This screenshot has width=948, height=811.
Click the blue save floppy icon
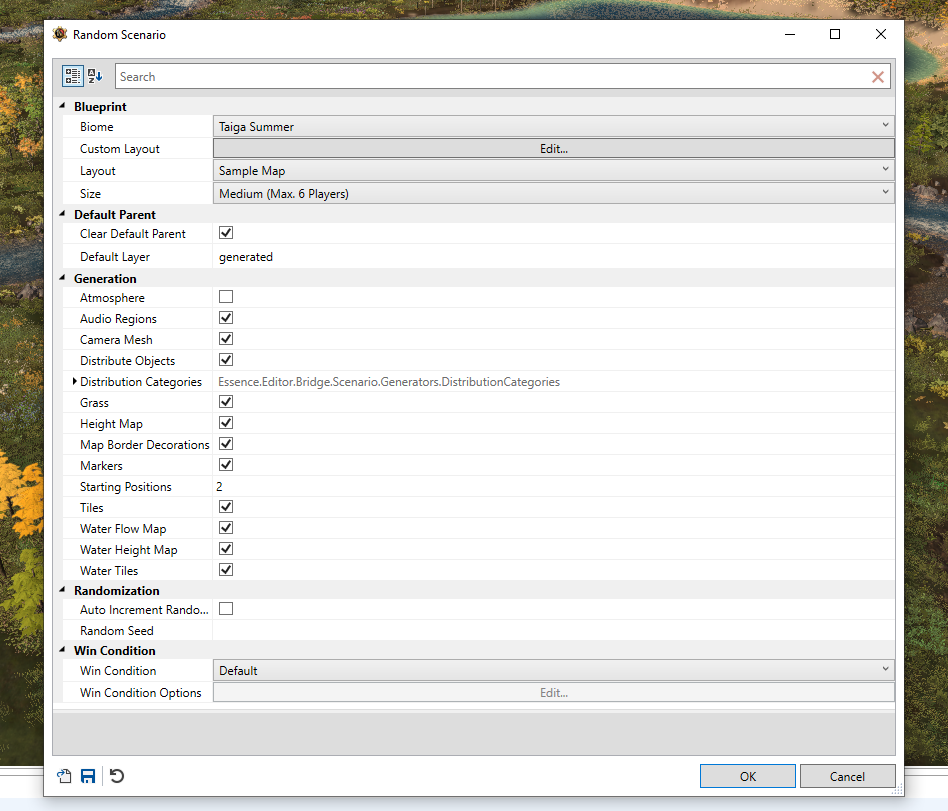[88, 776]
